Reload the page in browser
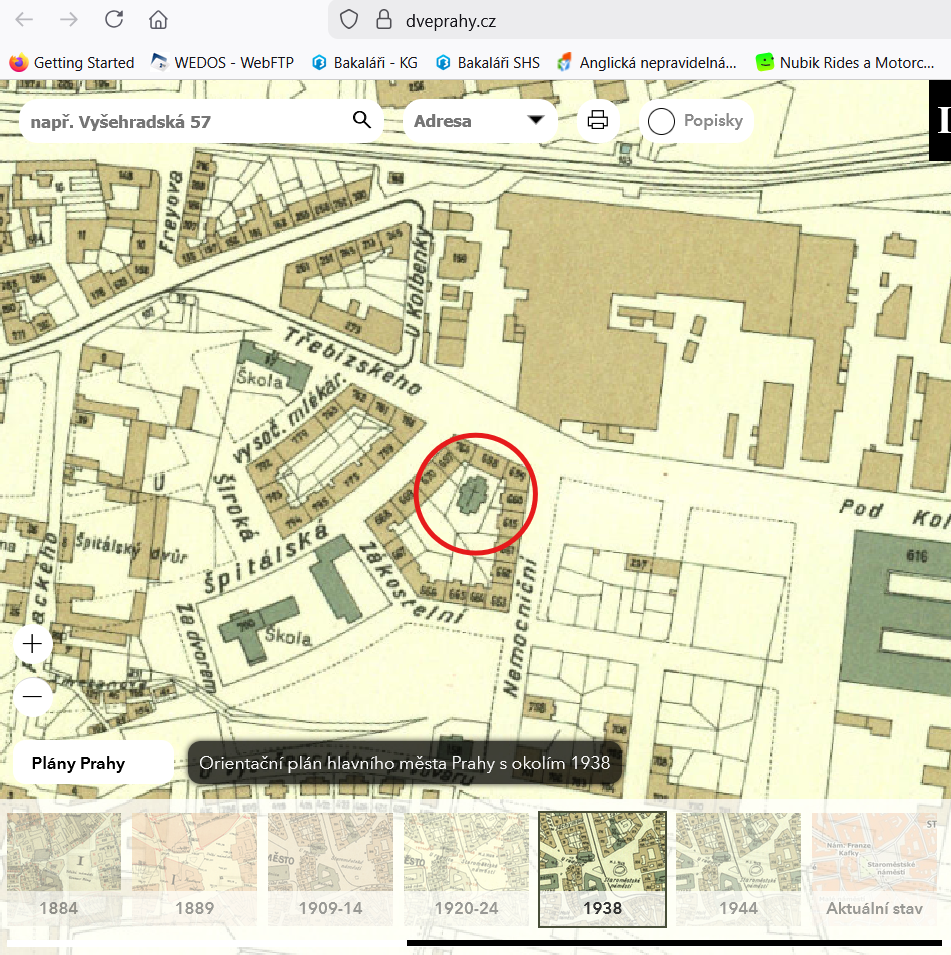Viewport: 951px width, 955px height. coord(114,20)
